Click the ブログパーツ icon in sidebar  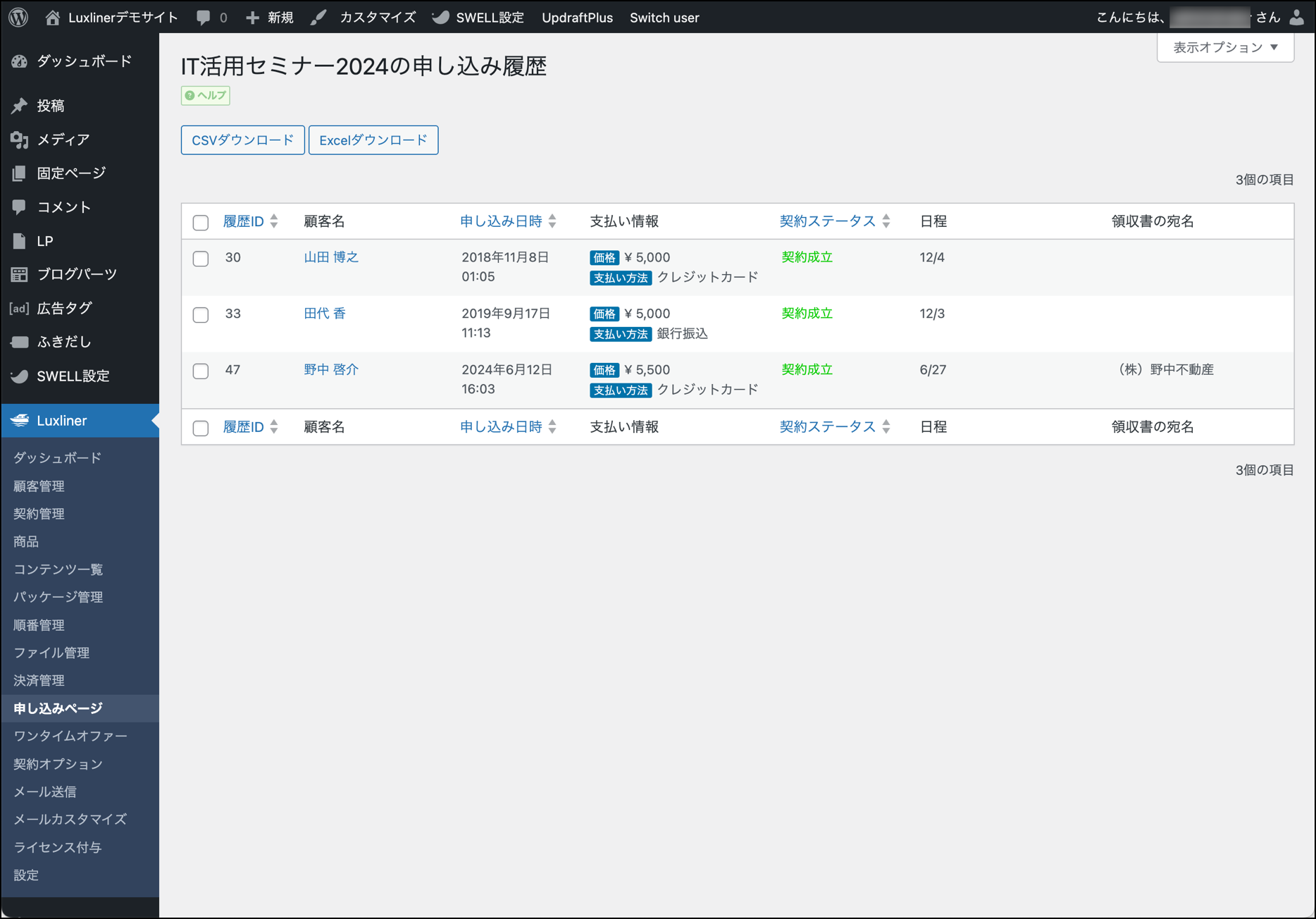point(19,274)
